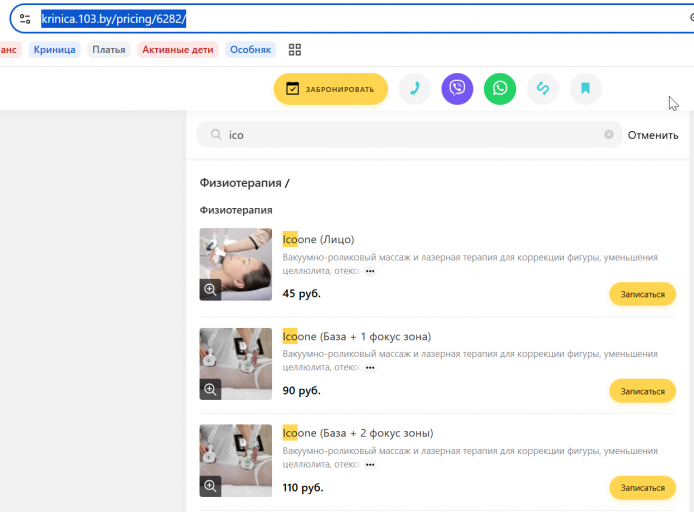
Task: Open the WhatsApp contact icon
Action: [500, 89]
